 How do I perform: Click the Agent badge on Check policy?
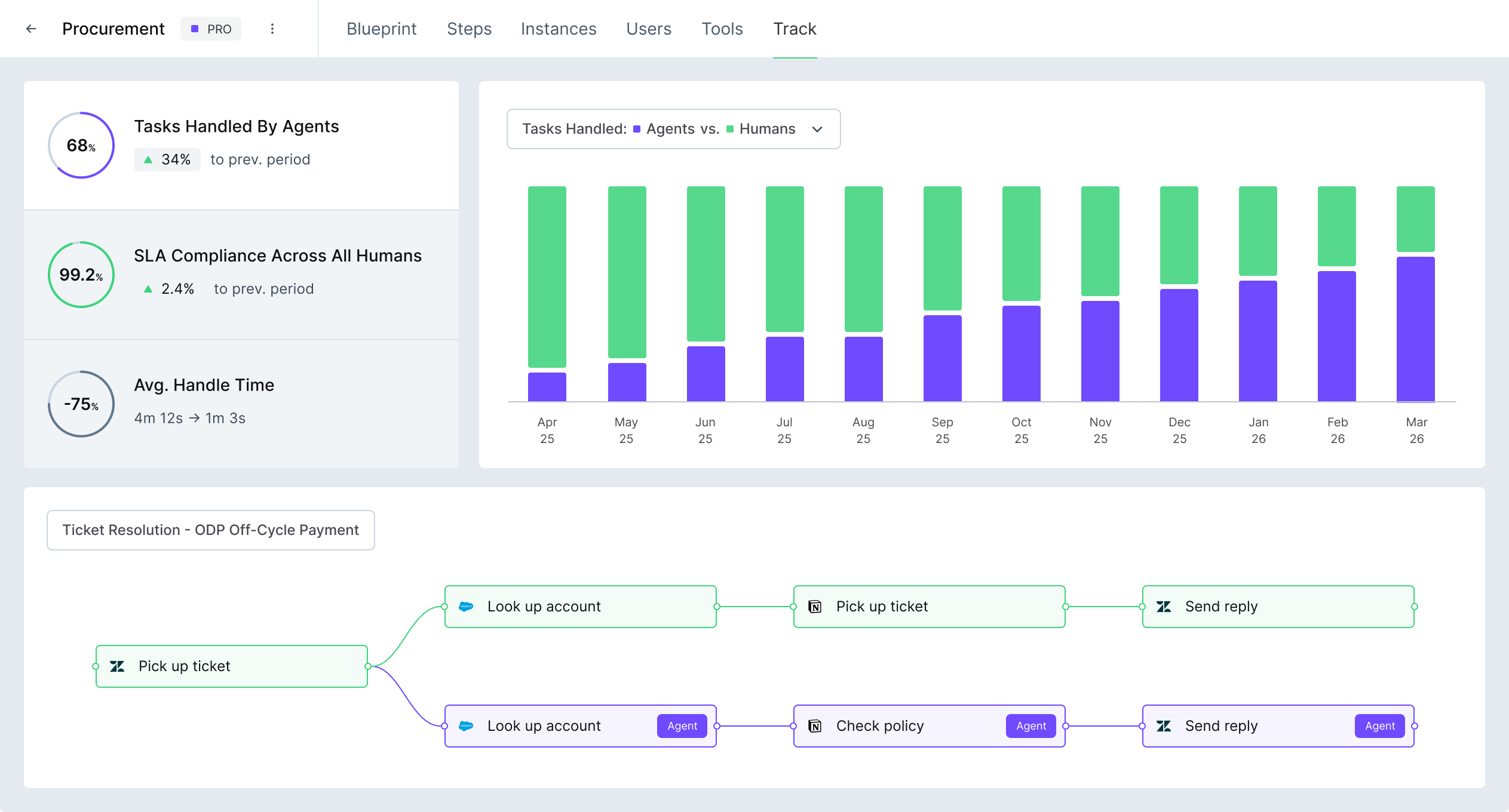click(x=1030, y=726)
